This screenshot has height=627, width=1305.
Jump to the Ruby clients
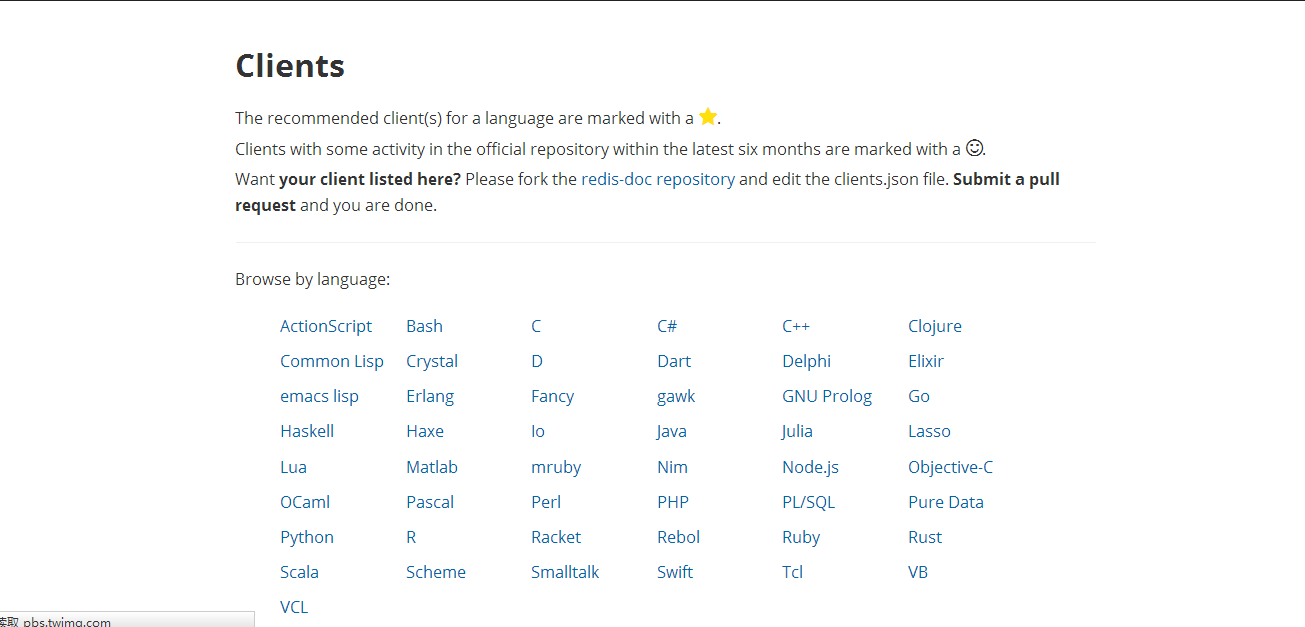pyautogui.click(x=801, y=537)
